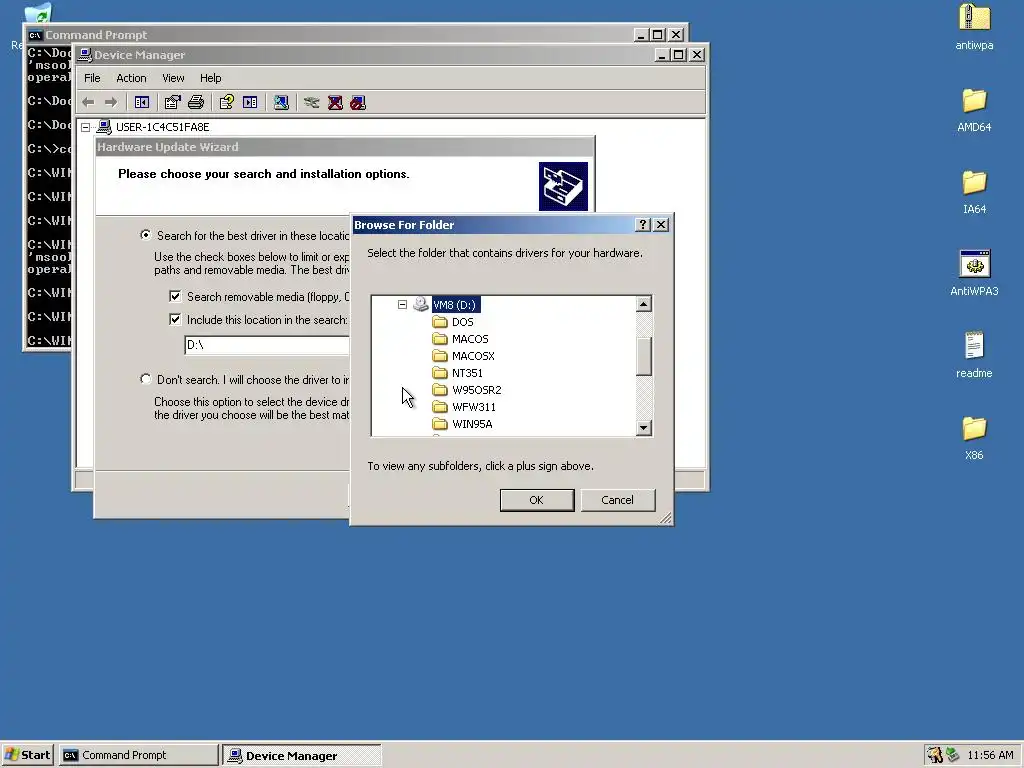Open the AMD64 desktop folder

[x=974, y=110]
